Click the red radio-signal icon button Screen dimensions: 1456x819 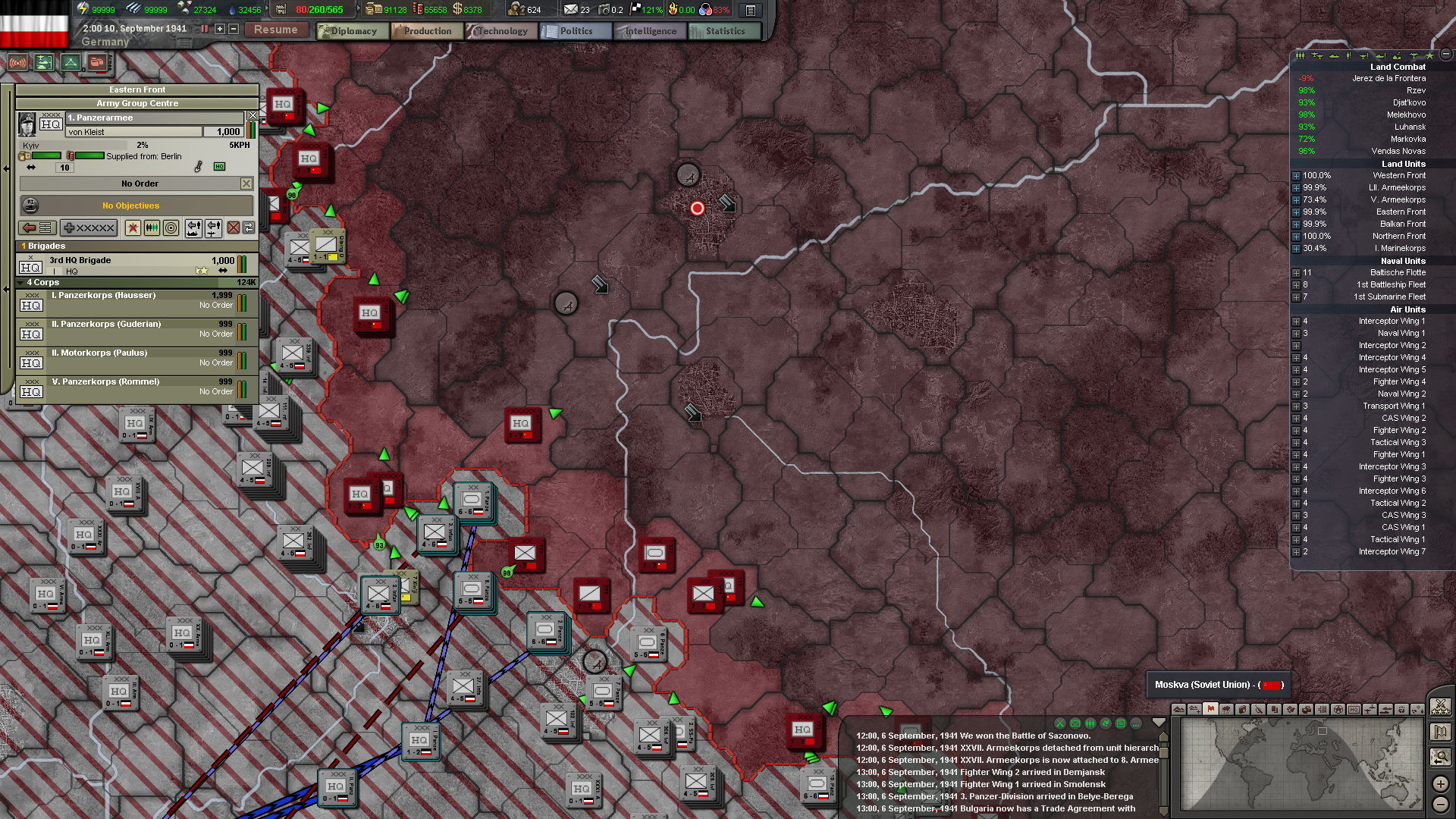[17, 62]
